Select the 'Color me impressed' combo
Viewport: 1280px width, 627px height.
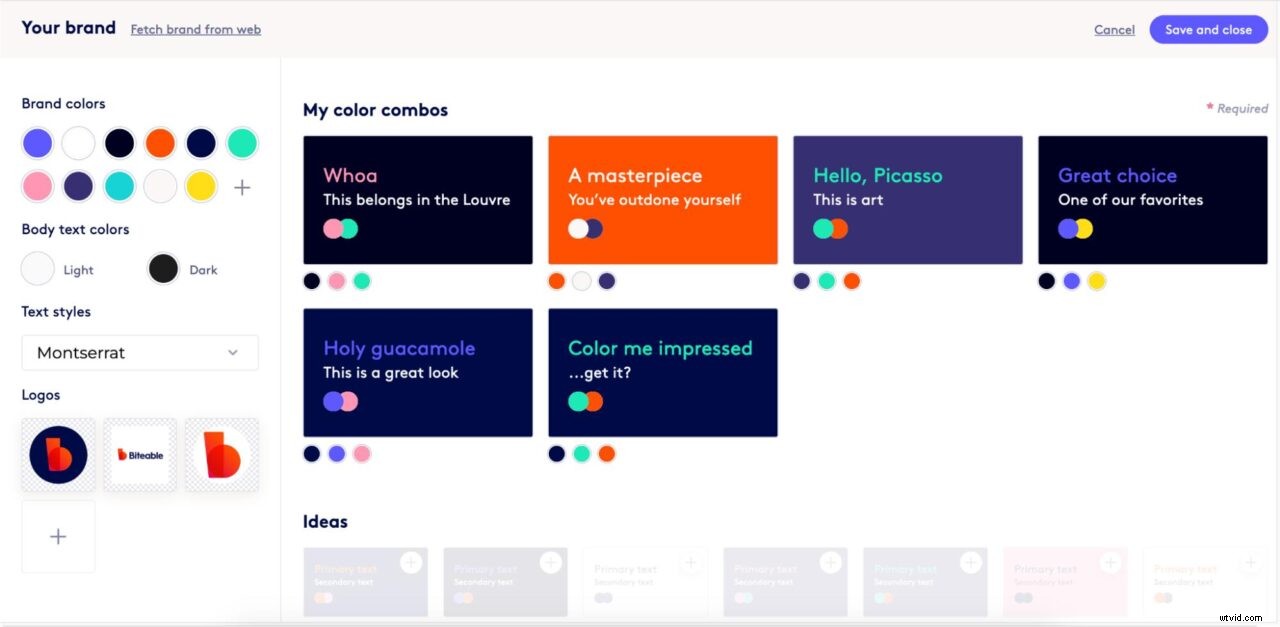[662, 372]
